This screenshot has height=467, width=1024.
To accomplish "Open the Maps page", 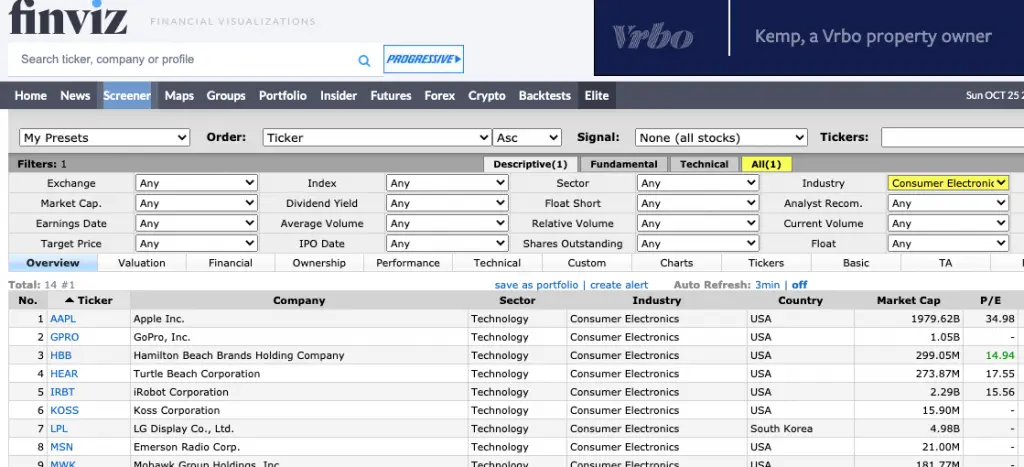I will click(179, 95).
